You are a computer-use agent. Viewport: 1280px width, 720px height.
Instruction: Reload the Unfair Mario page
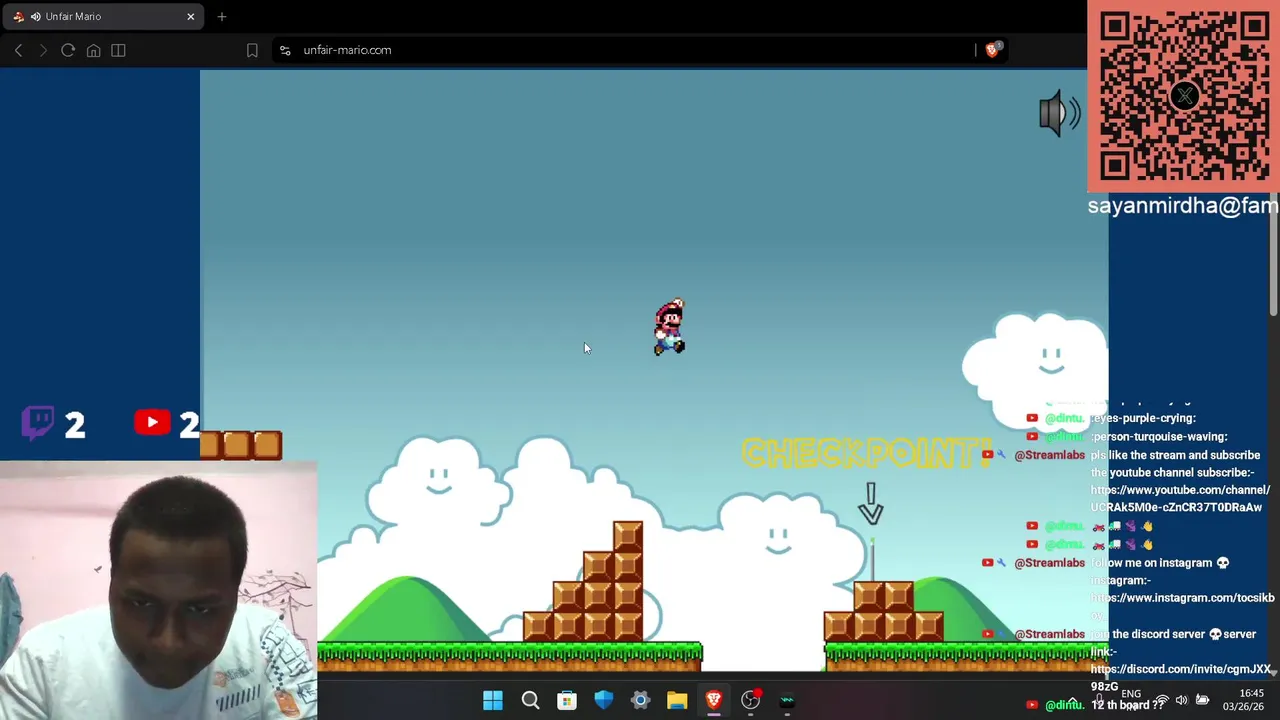click(68, 50)
